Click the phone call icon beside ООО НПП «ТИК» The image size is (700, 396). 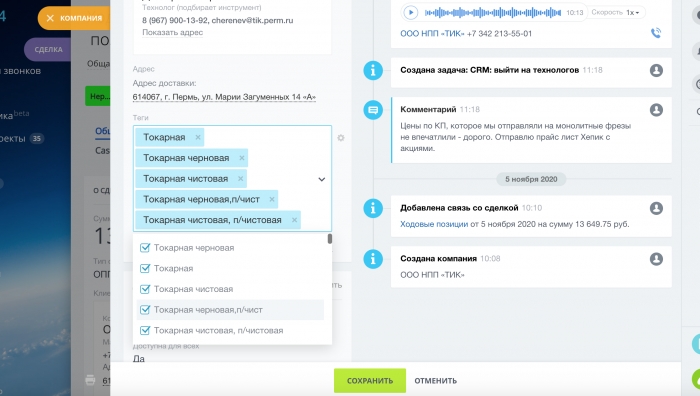(x=656, y=33)
